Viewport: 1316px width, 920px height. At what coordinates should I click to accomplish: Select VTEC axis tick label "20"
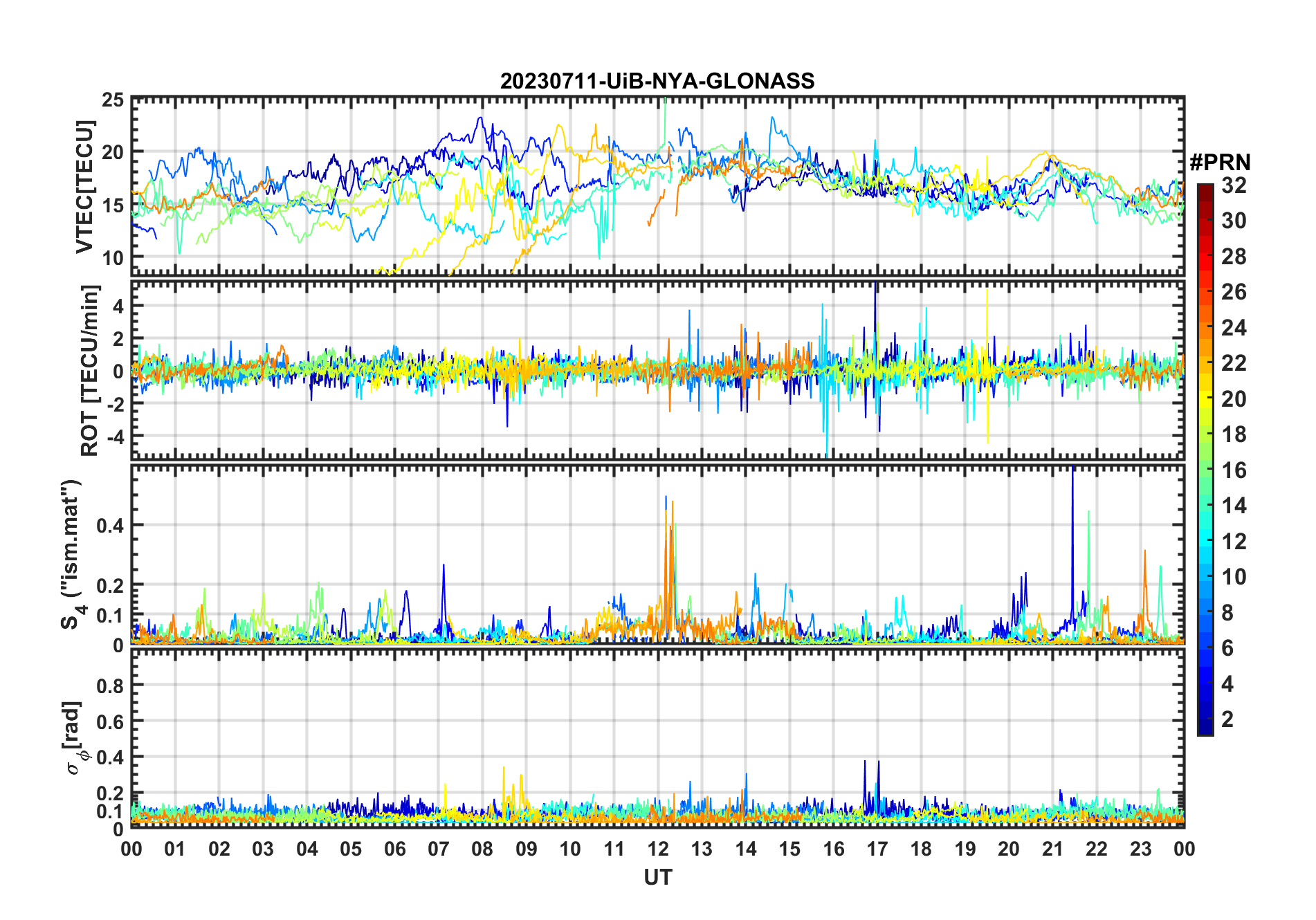(113, 152)
